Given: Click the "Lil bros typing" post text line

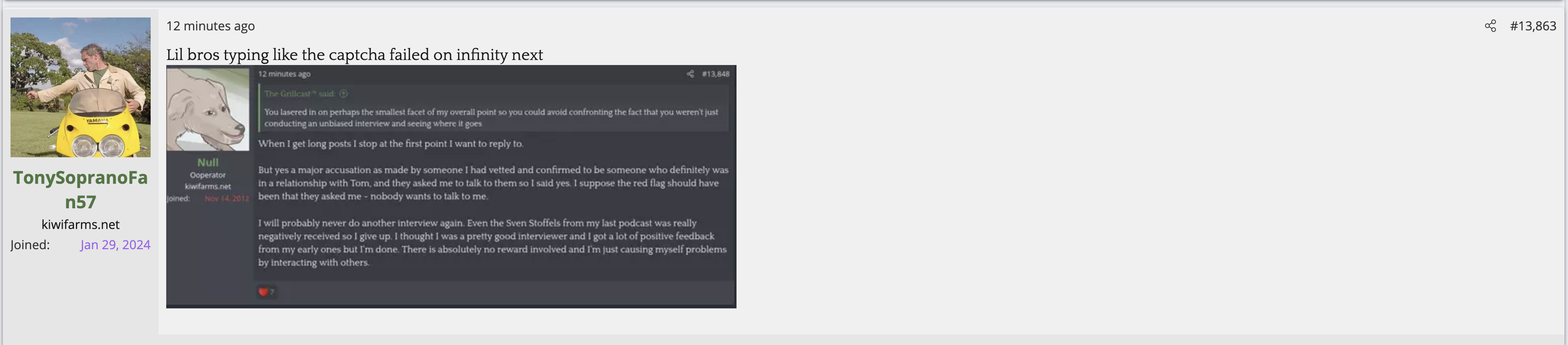Looking at the screenshot, I should (354, 55).
